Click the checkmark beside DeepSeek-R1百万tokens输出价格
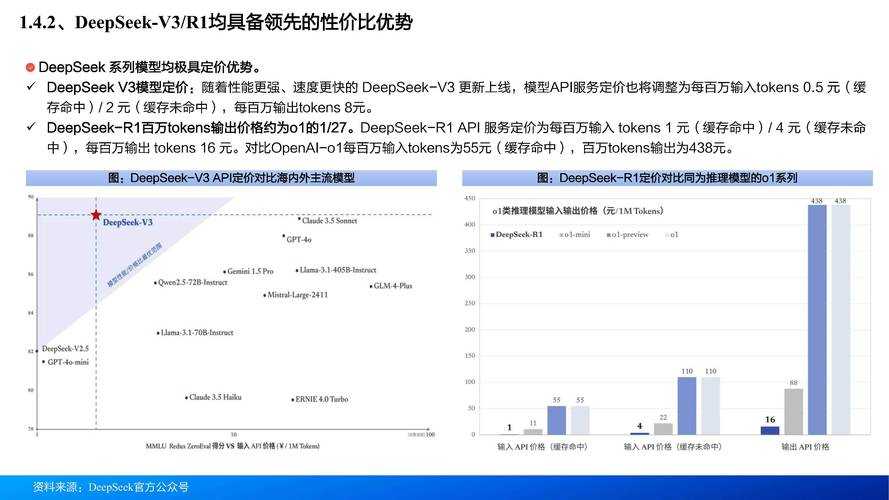Image resolution: width=889 pixels, height=500 pixels. click(32, 127)
